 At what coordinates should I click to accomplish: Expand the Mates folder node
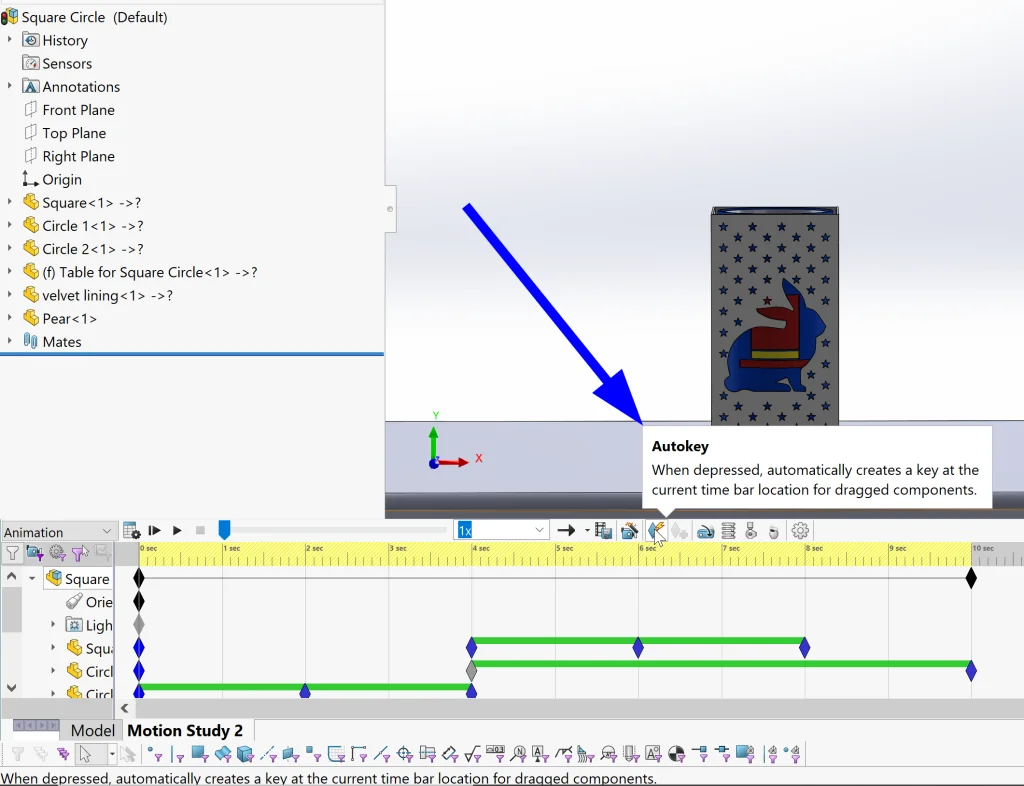pos(9,341)
